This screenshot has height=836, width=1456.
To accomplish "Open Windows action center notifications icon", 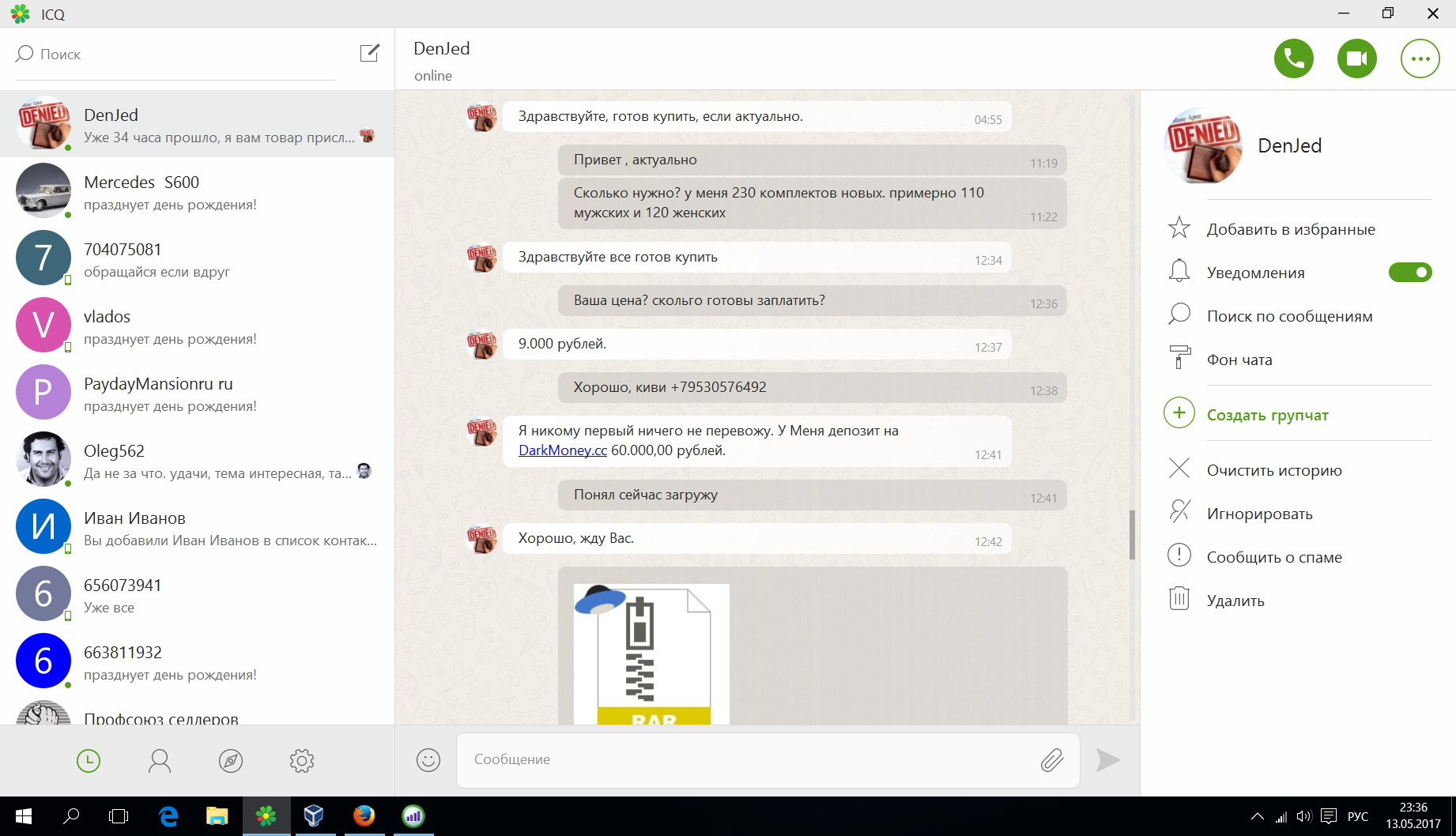I will pos(1329,816).
